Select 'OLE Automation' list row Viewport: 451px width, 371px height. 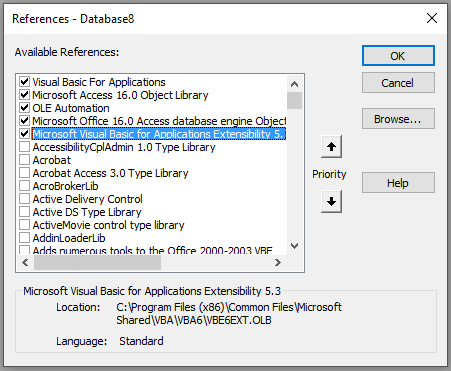[71, 108]
